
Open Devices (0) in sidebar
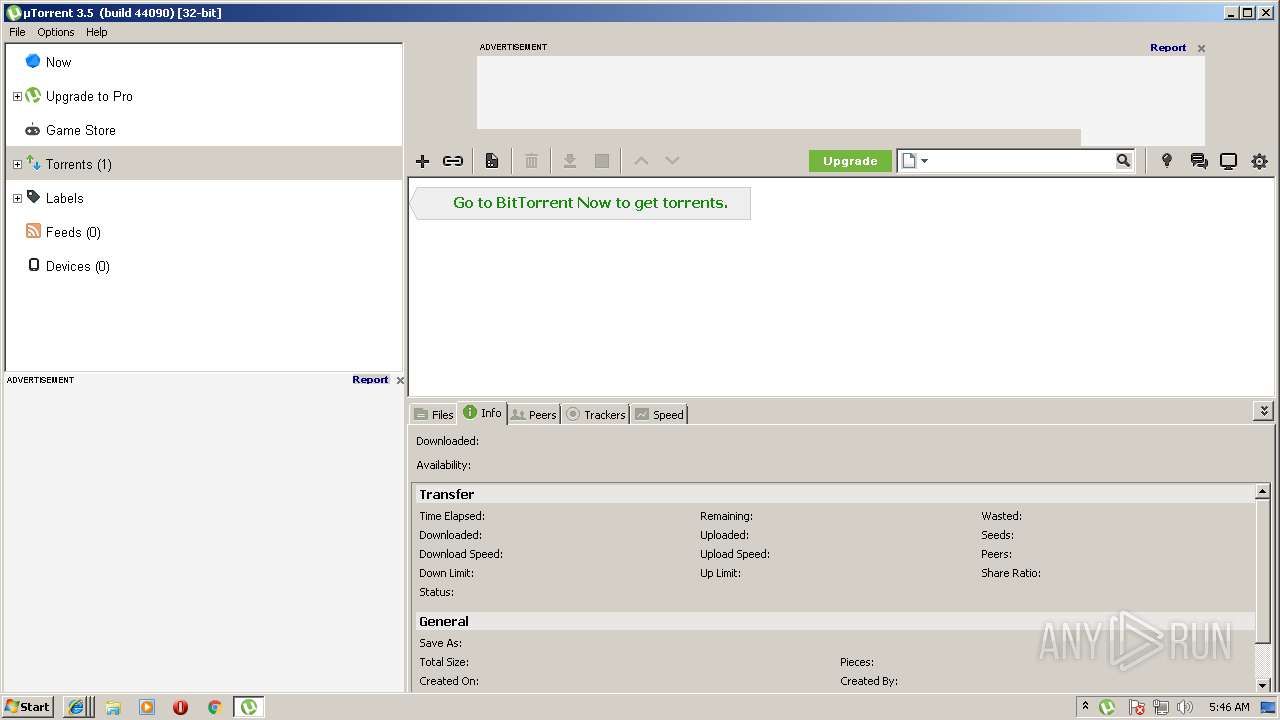coord(204,266)
